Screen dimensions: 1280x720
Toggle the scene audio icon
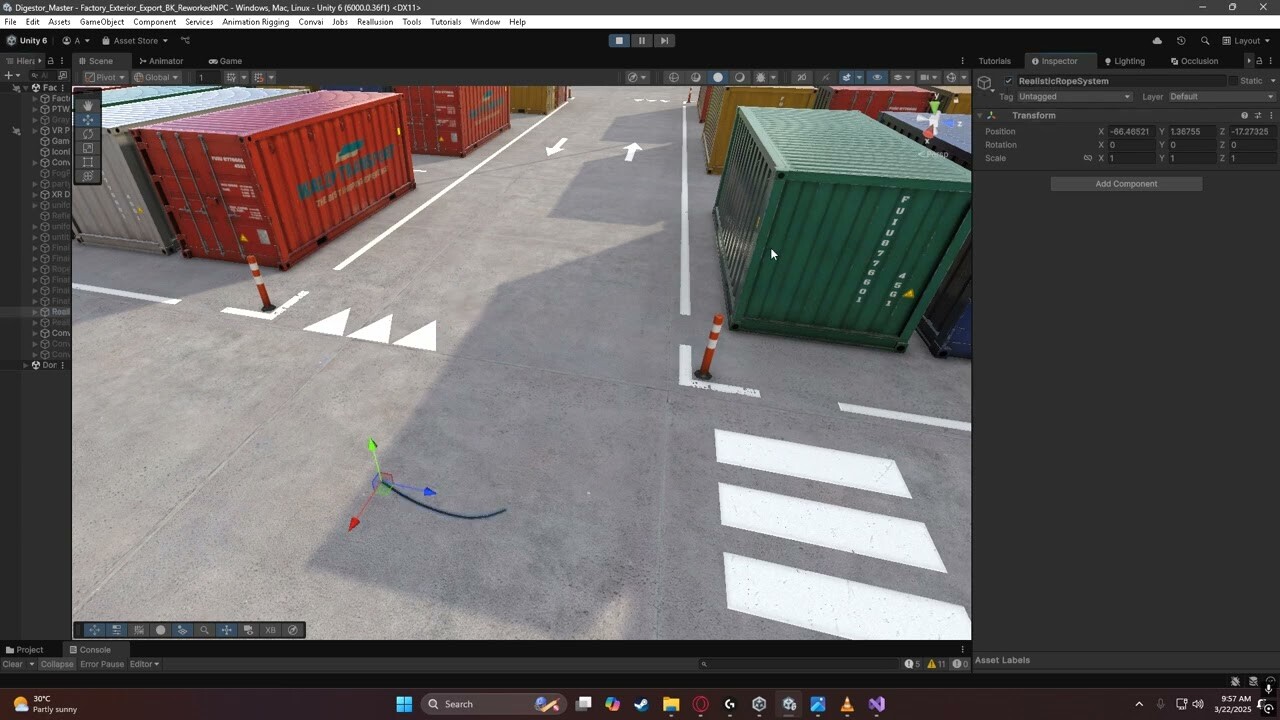[x=718, y=77]
